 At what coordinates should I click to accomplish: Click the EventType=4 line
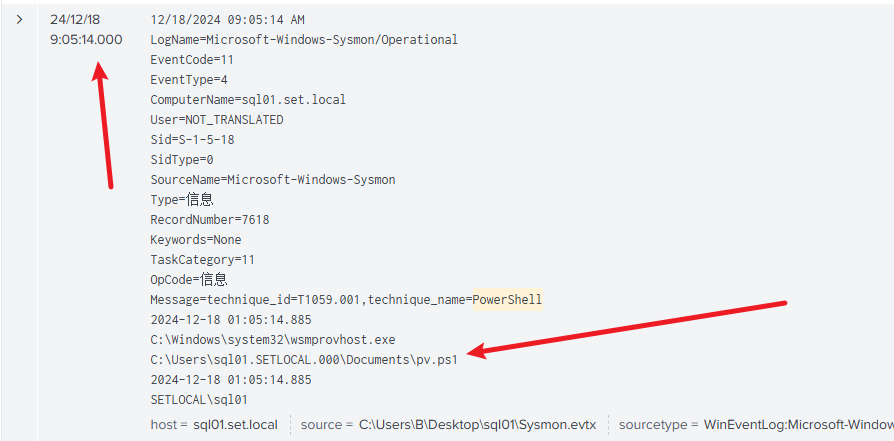(189, 80)
